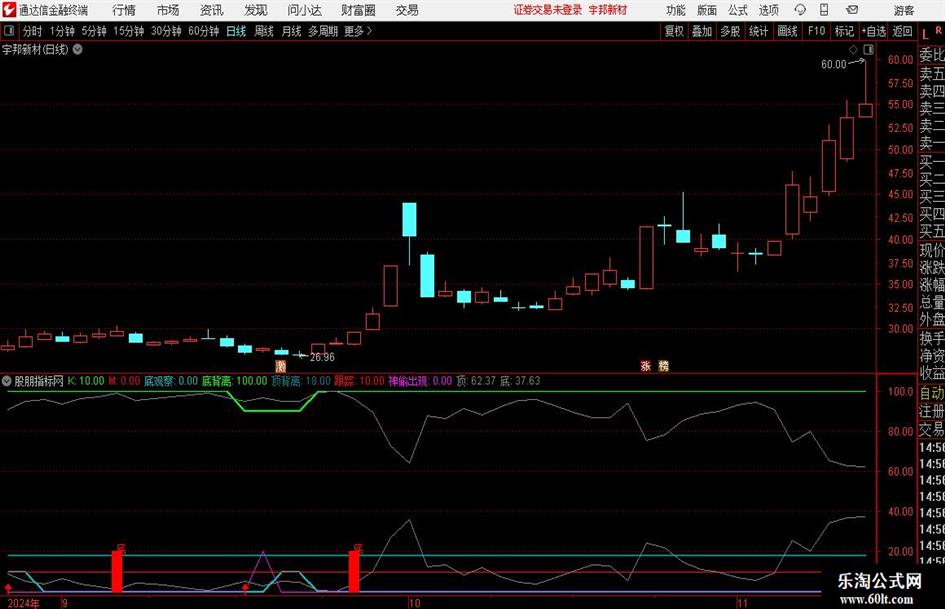Click the 涨 marker below the chart
This screenshot has width=945, height=609.
645,365
